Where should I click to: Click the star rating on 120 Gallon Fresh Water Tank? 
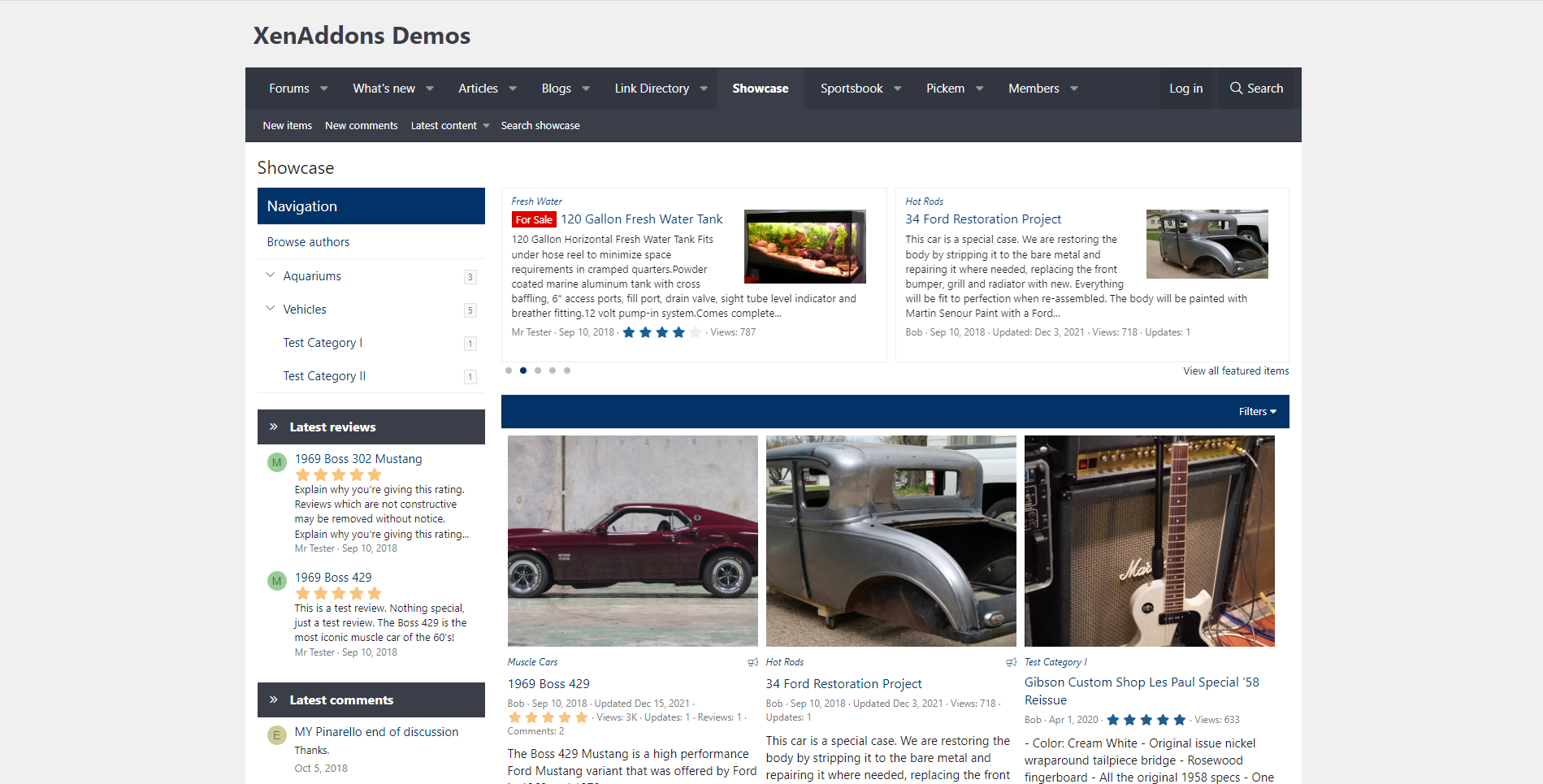[661, 332]
